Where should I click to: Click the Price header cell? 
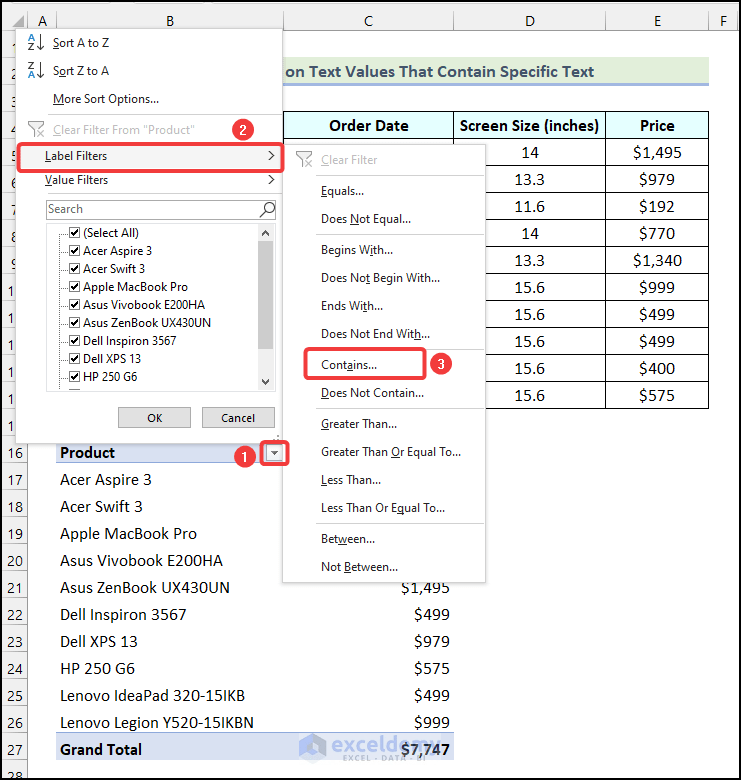pyautogui.click(x=657, y=125)
